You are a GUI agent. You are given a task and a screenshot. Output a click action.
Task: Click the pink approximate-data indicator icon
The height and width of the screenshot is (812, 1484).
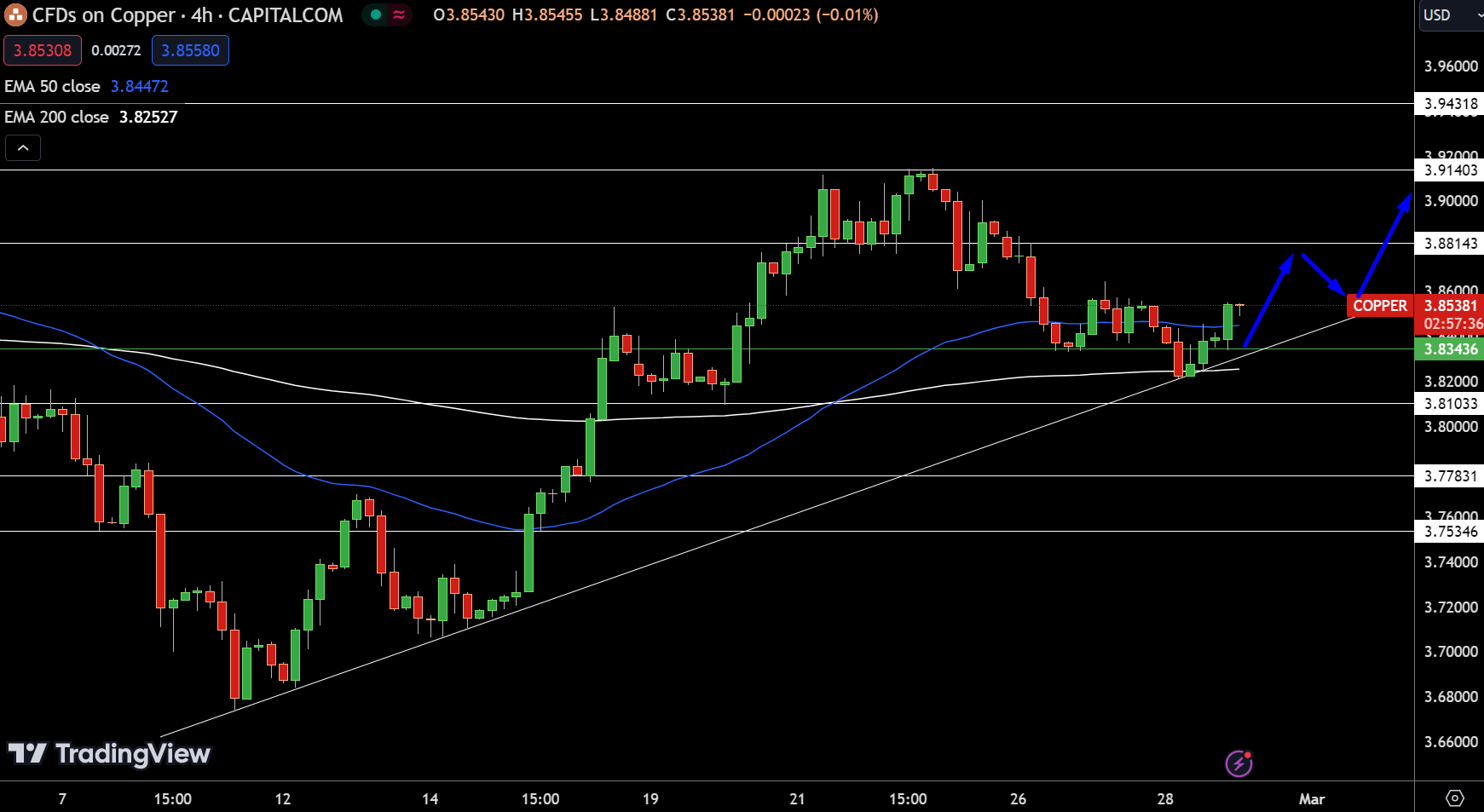(x=399, y=14)
